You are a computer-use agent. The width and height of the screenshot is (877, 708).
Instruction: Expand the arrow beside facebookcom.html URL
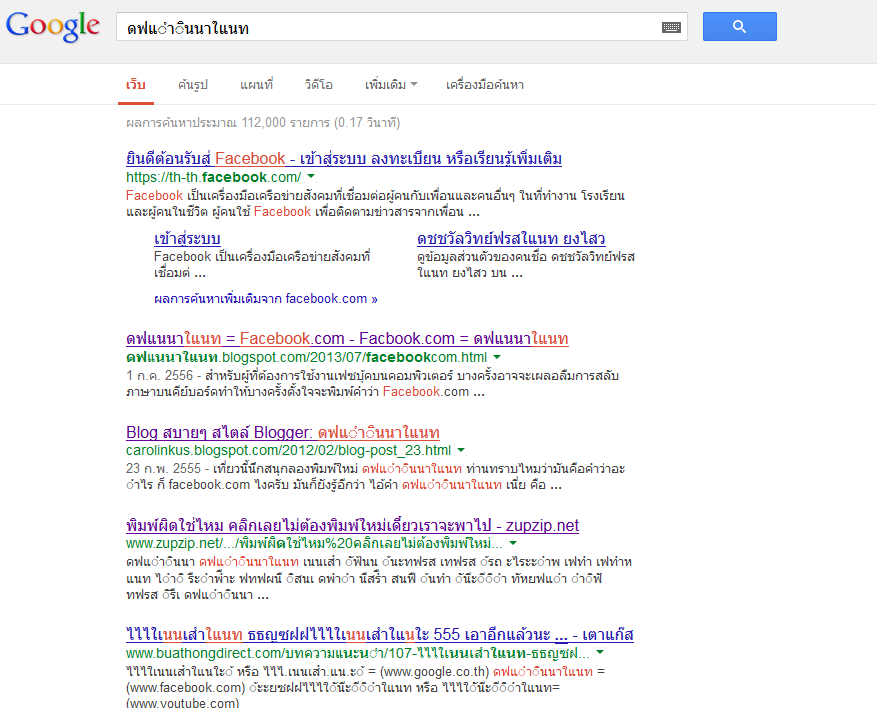click(497, 357)
